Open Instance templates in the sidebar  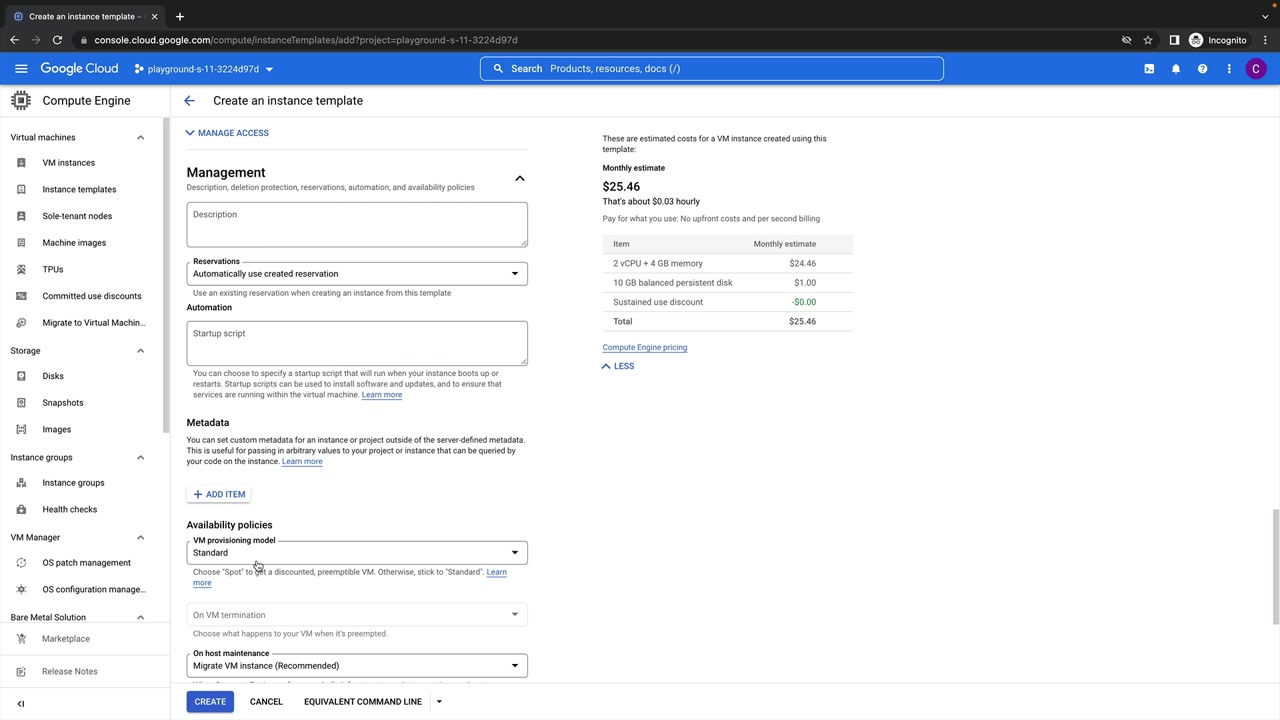click(x=79, y=189)
